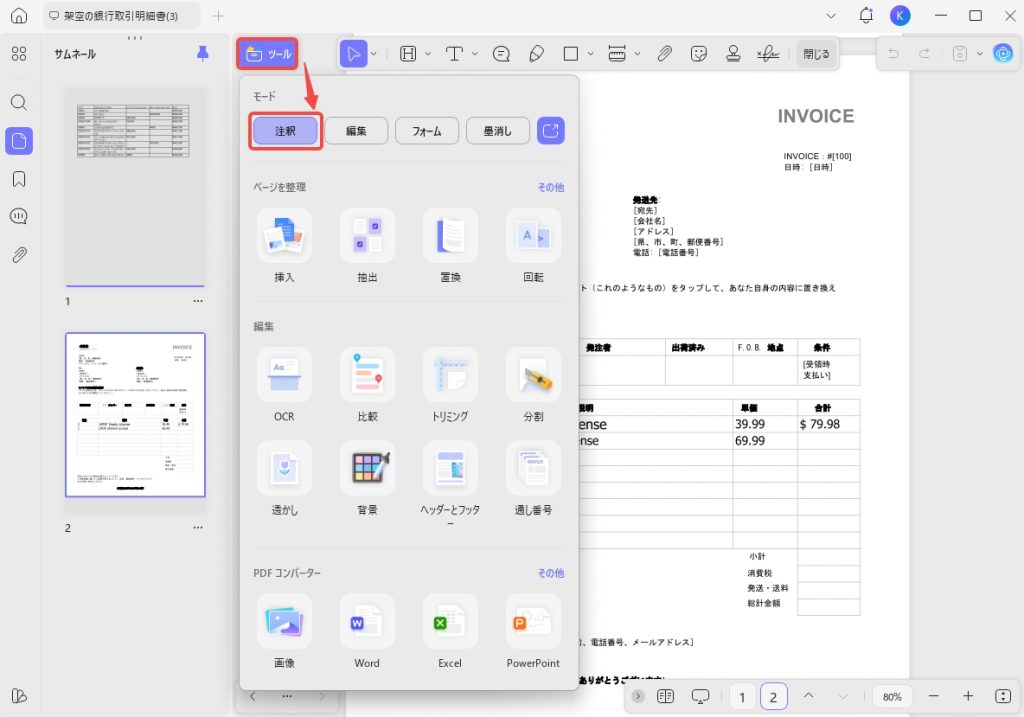Switch to 墨消し mode

pyautogui.click(x=497, y=131)
